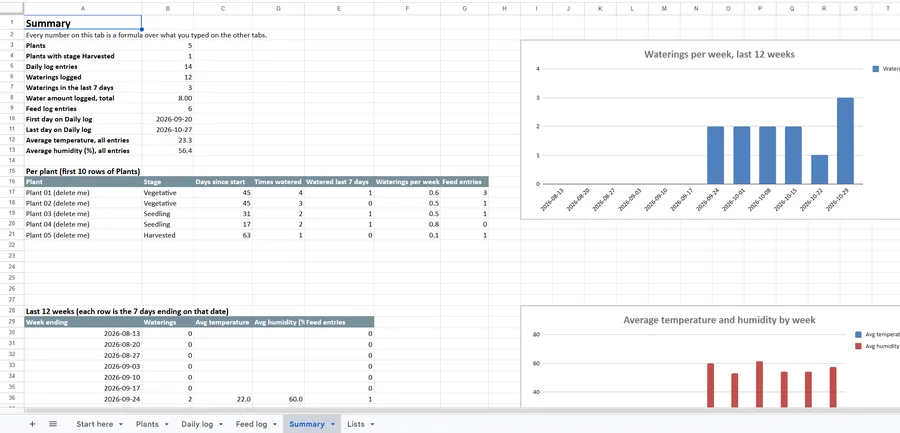
Task: Switch to the Start here tab
Action: click(x=95, y=424)
